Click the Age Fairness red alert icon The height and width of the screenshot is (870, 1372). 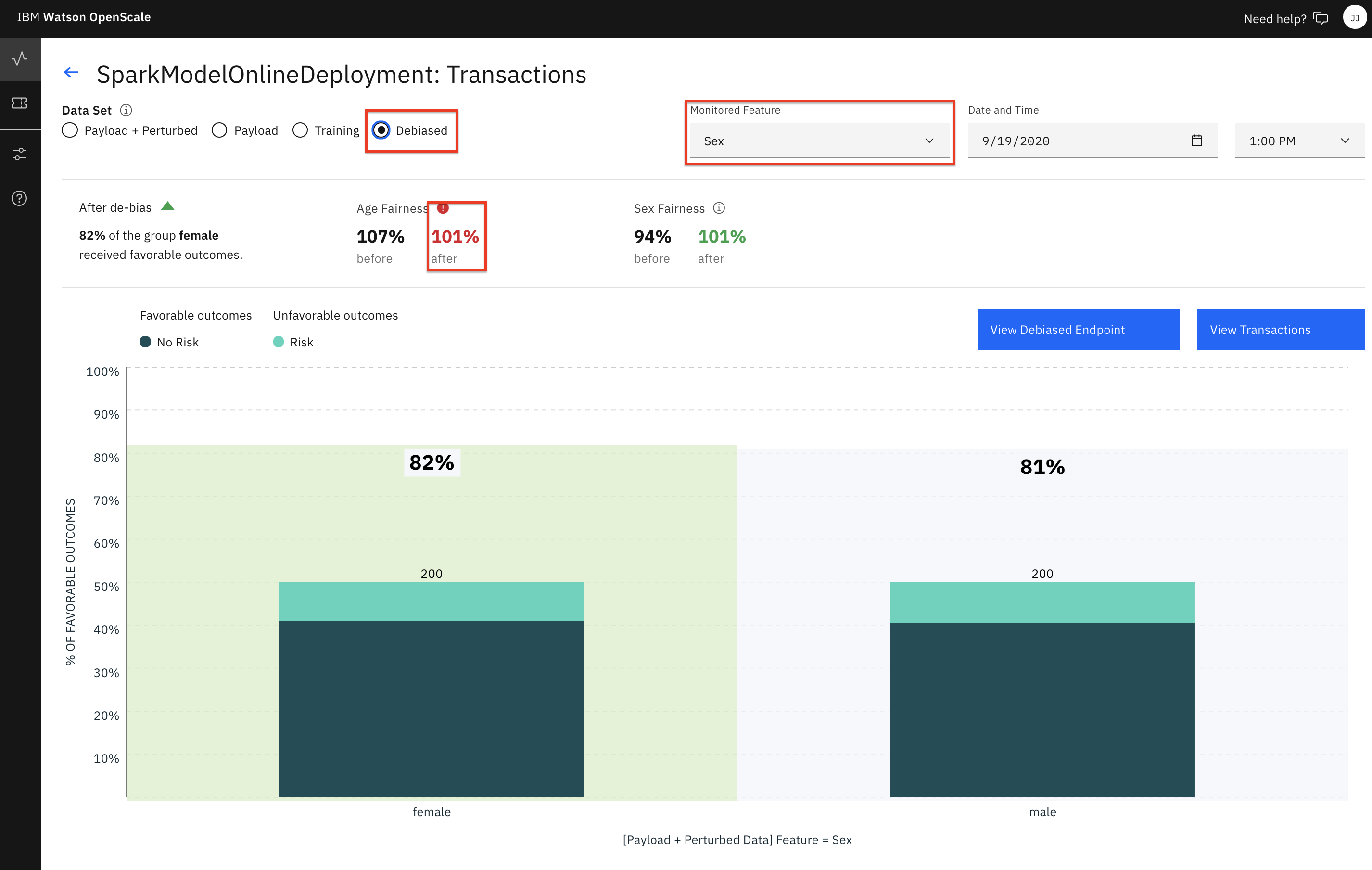click(443, 208)
